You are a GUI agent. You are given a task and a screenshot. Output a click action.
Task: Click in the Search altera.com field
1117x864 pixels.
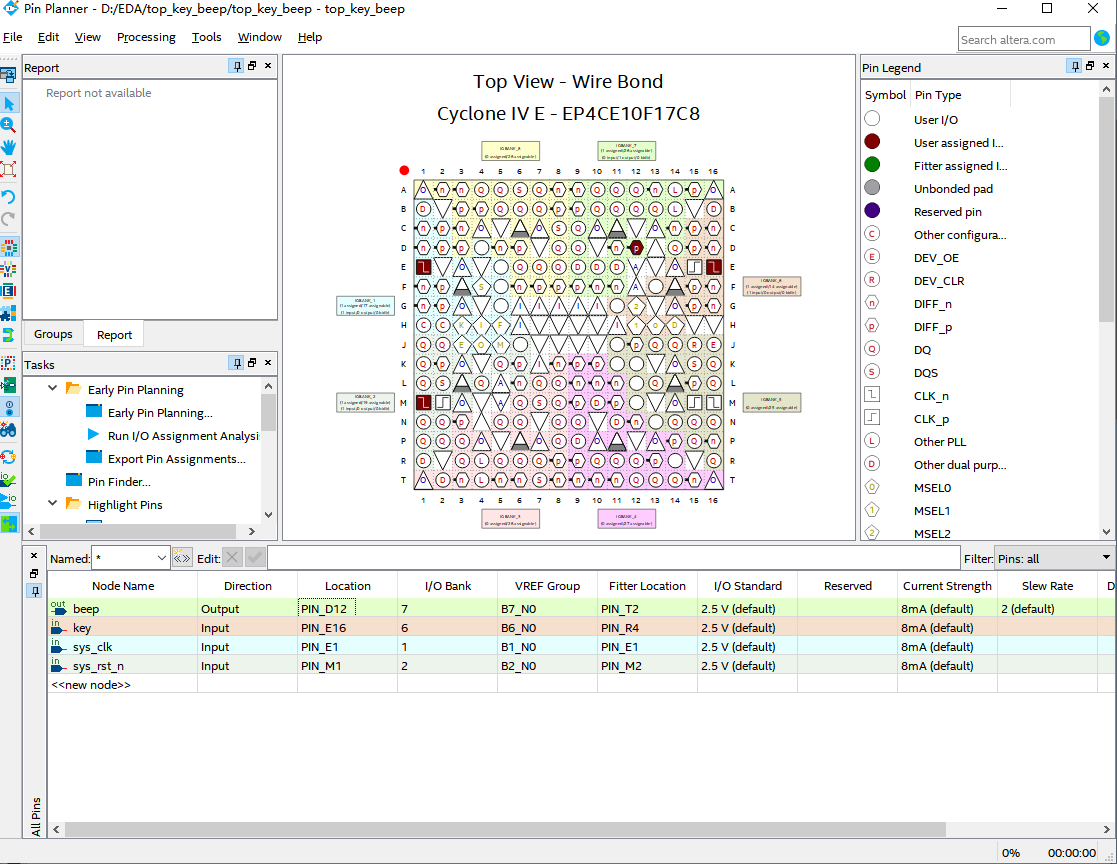[x=1023, y=40]
